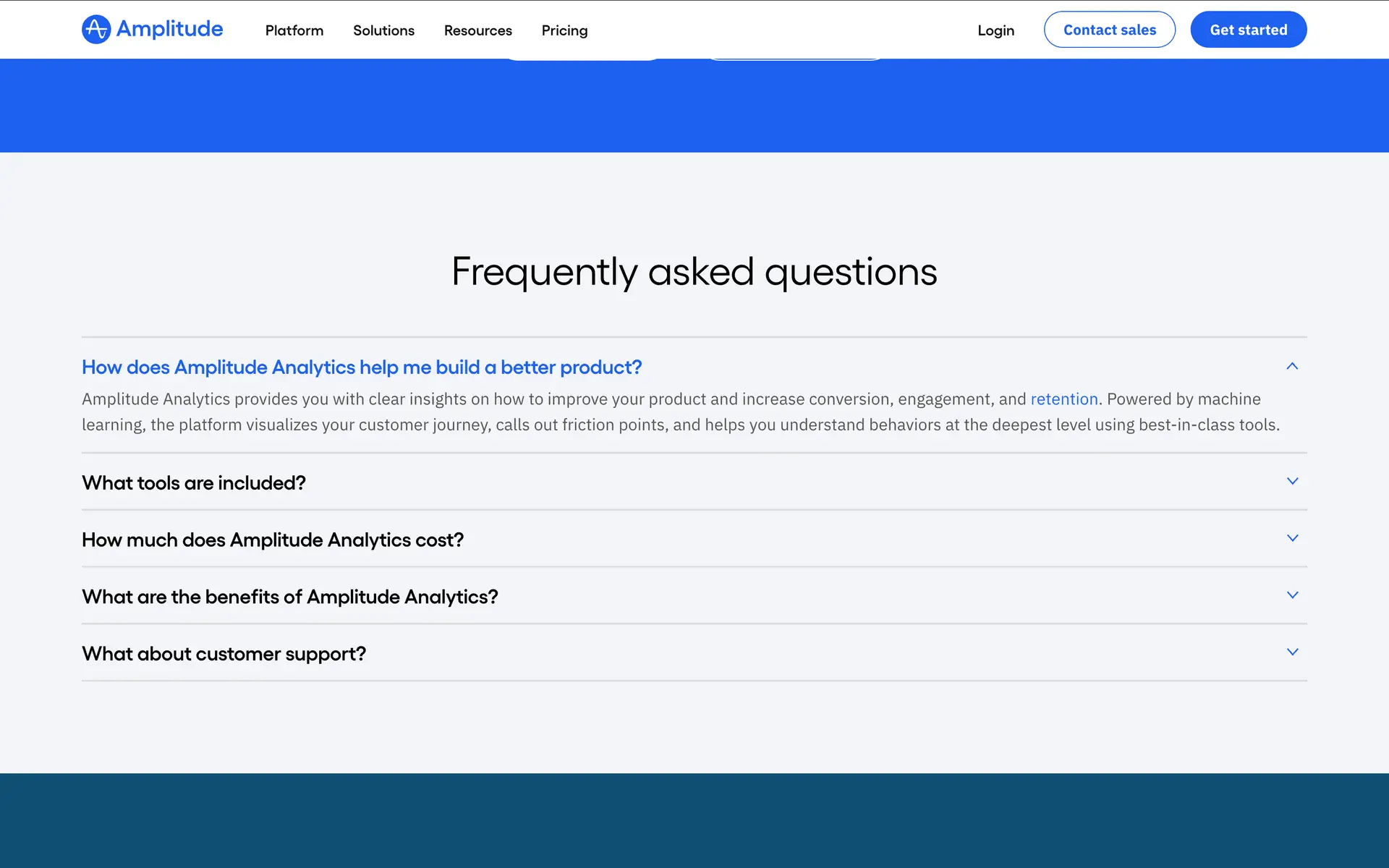Toggle 'How does Amplitude Analytics help' question title

coord(362,367)
